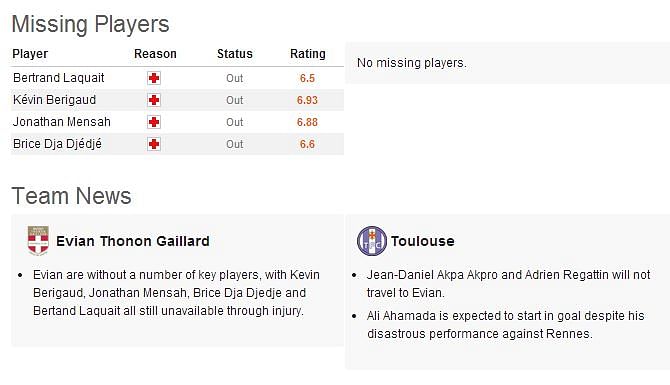Click Laquait's 6.5 rating value
Image resolution: width=670 pixels, height=385 pixels.
pyautogui.click(x=307, y=78)
